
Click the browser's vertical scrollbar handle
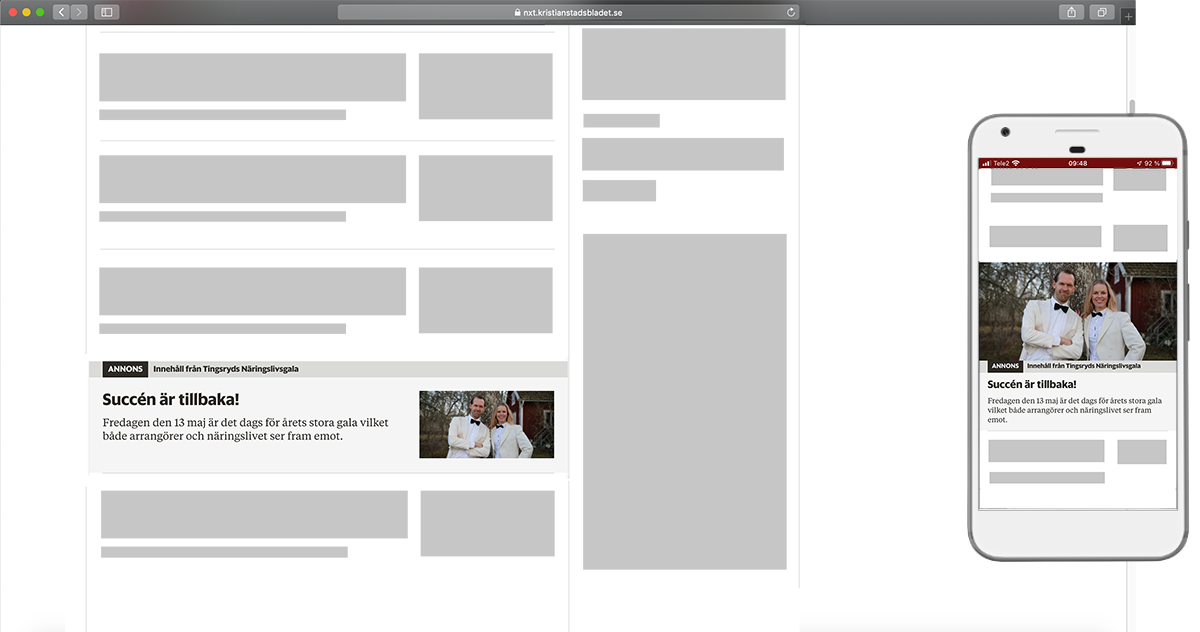1132,108
